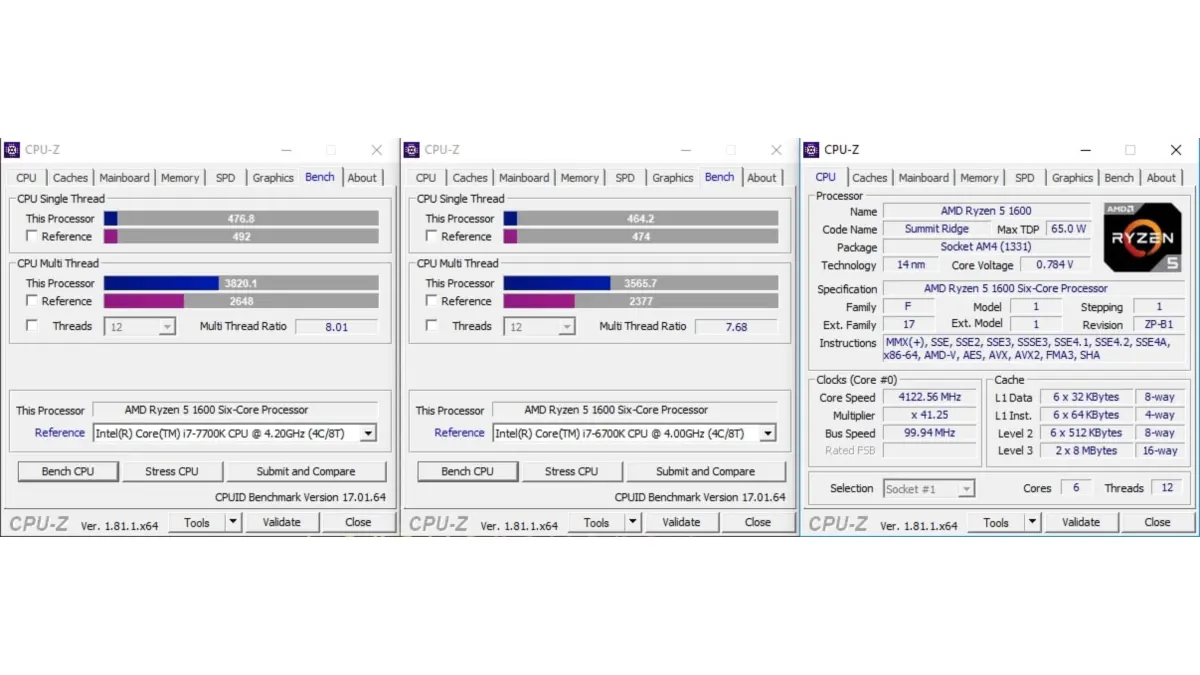This screenshot has width=1200, height=675.
Task: Click the AMD Ryzen 5 logo image
Action: (x=1142, y=237)
